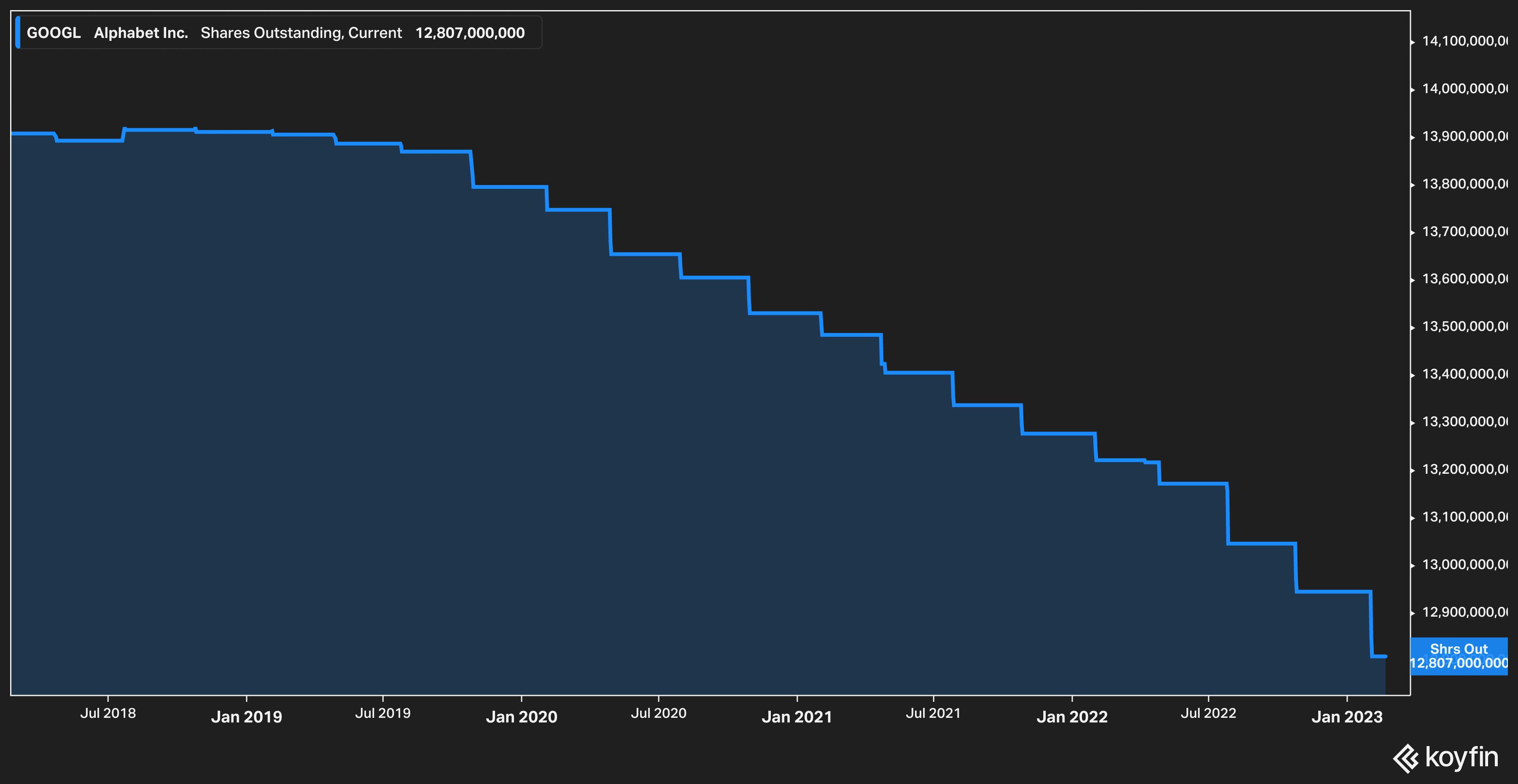Click the Jul 2018 axis label
Image resolution: width=1518 pixels, height=784 pixels.
108,713
